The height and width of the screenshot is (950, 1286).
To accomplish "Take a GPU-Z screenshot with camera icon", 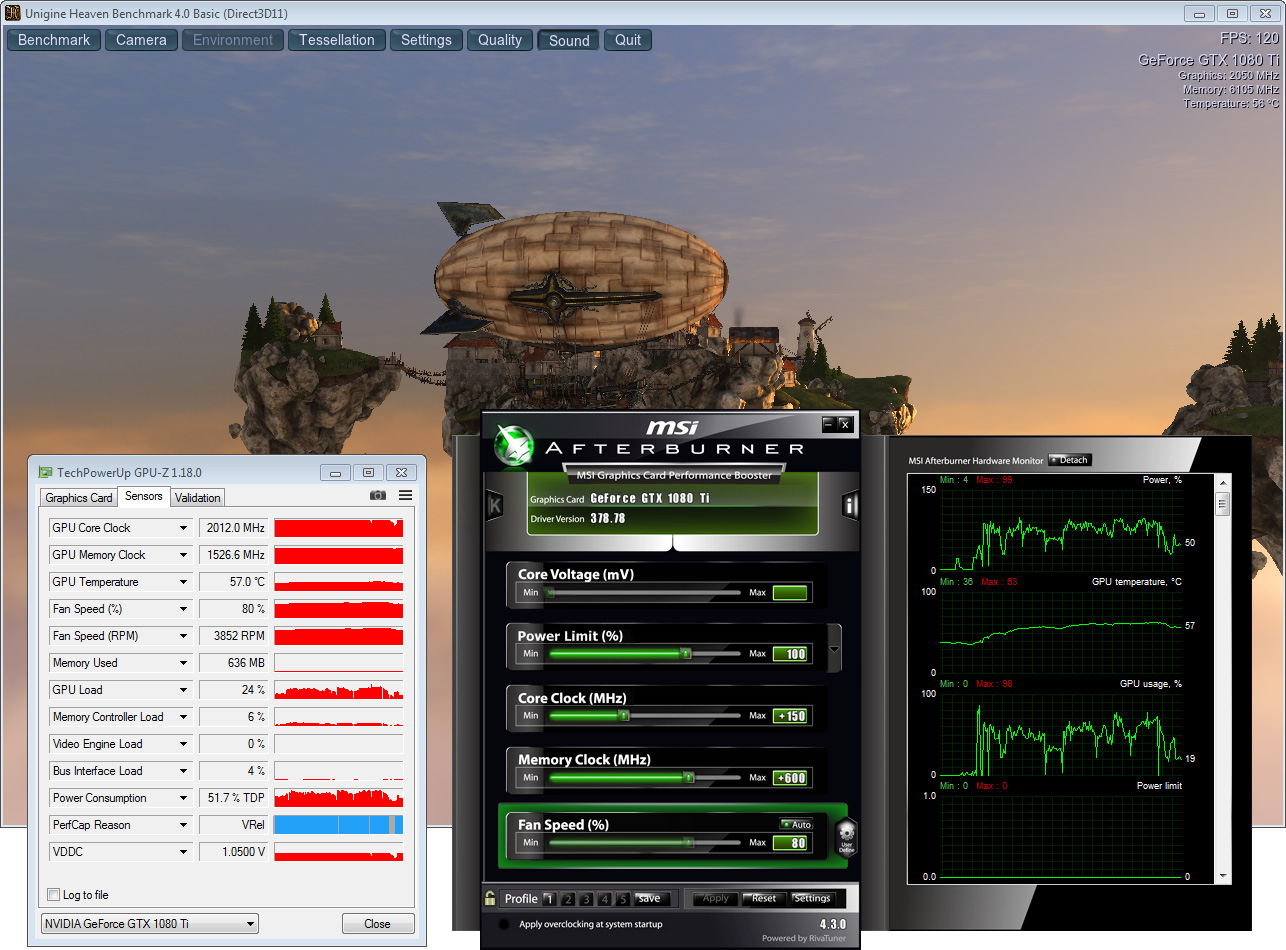I will coord(377,495).
